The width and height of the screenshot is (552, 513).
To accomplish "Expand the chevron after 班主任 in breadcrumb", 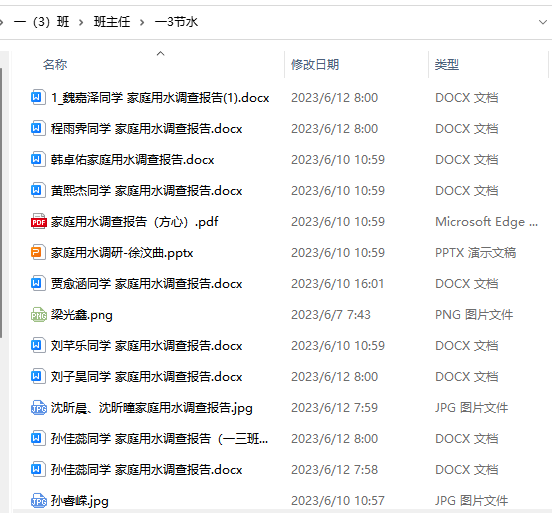I will point(142,22).
